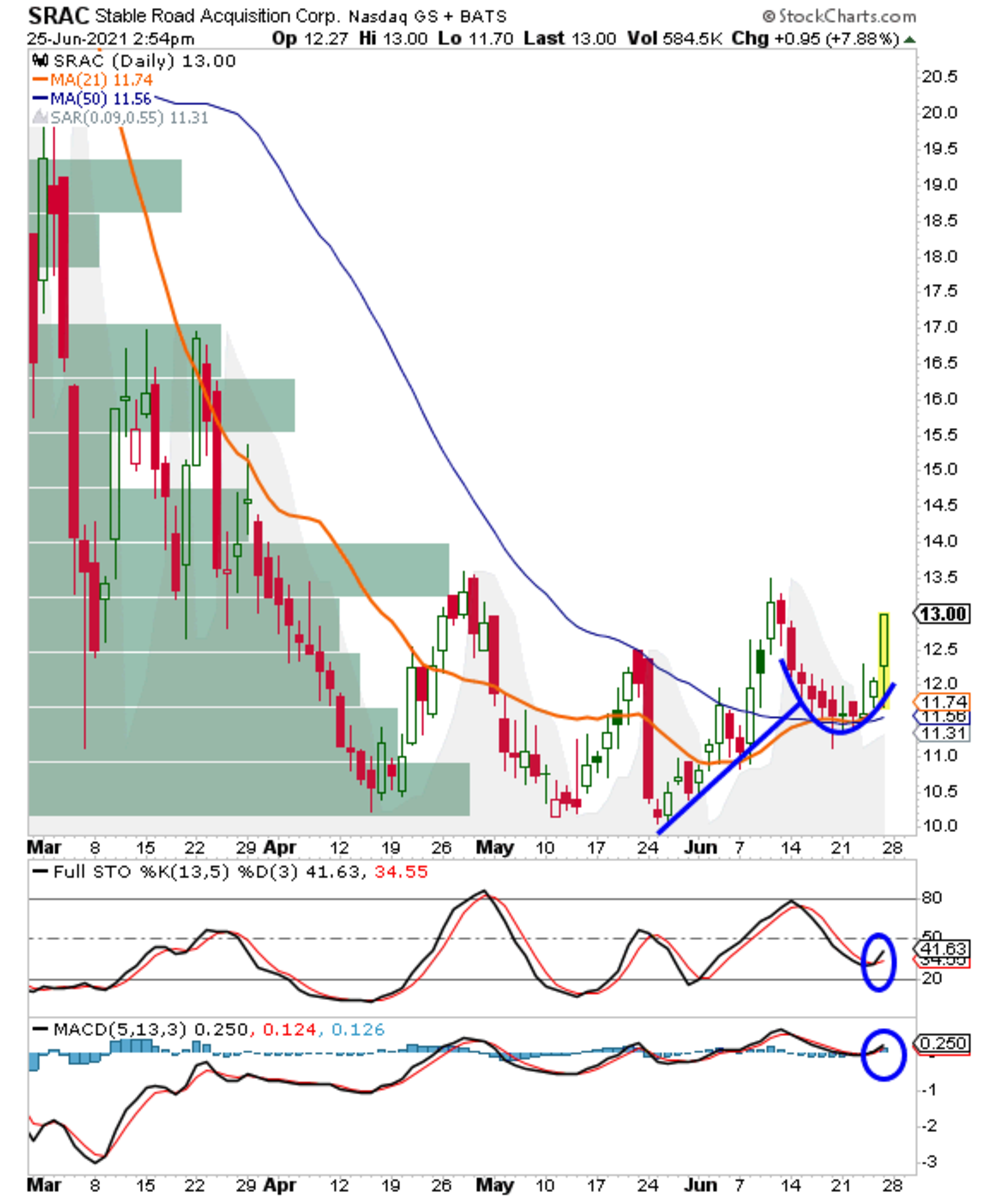This screenshot has width=986, height=1200.
Task: Click the topmost green volume-by-price bar
Action: pyautogui.click(x=105, y=186)
